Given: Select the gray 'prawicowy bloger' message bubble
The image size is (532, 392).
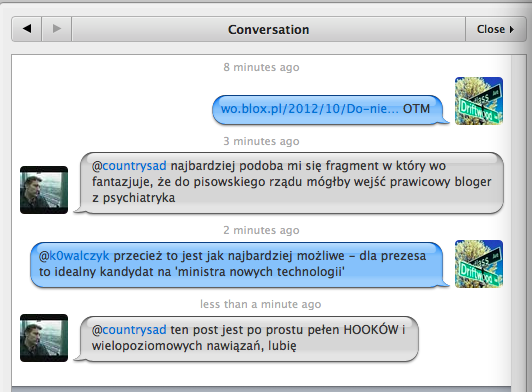Looking at the screenshot, I should coord(289,183).
